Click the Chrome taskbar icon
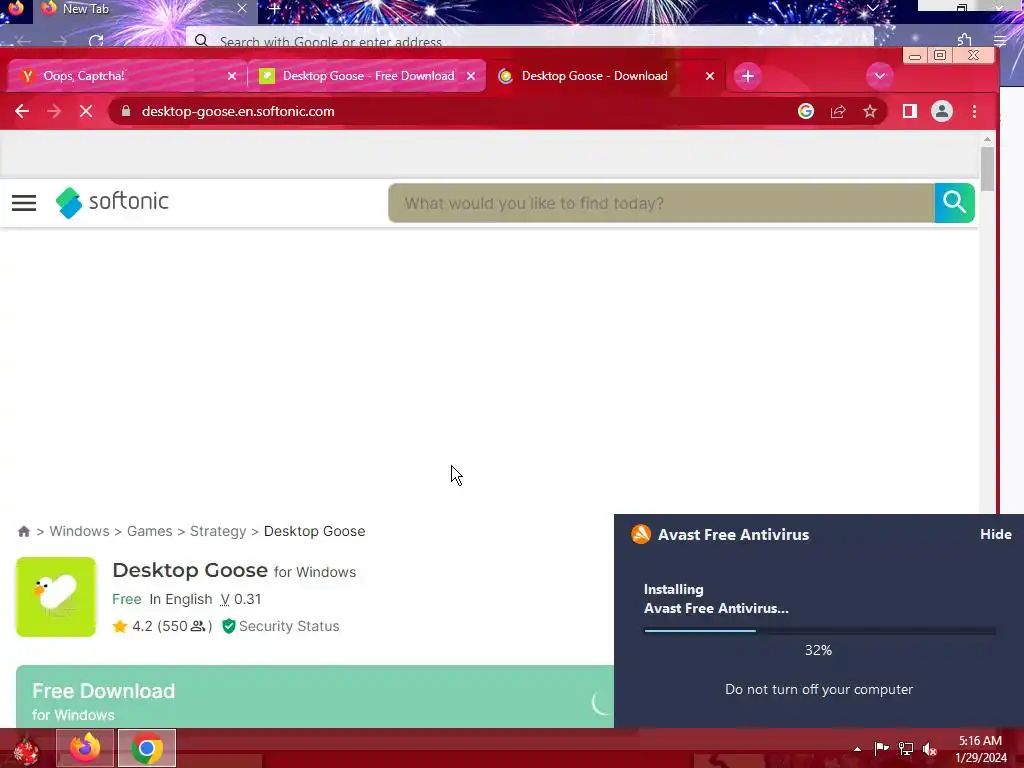The image size is (1024, 768). pyautogui.click(x=147, y=748)
